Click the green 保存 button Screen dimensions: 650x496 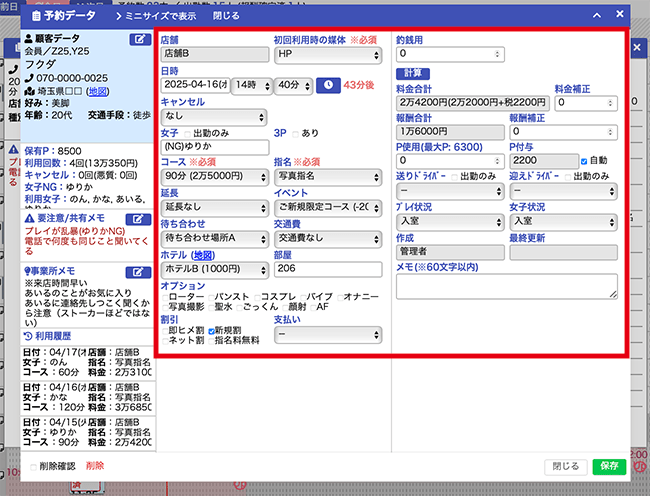[x=609, y=466]
